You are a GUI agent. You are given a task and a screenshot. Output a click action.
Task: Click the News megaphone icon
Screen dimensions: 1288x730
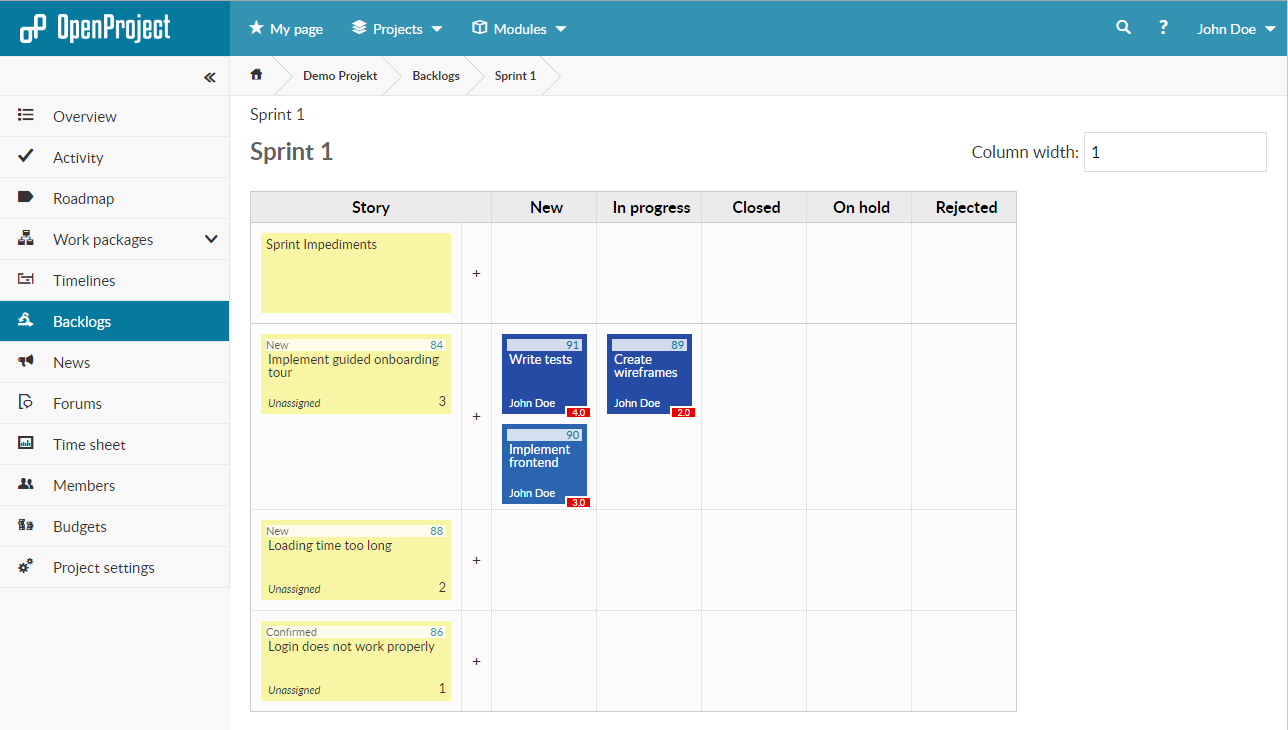click(26, 362)
